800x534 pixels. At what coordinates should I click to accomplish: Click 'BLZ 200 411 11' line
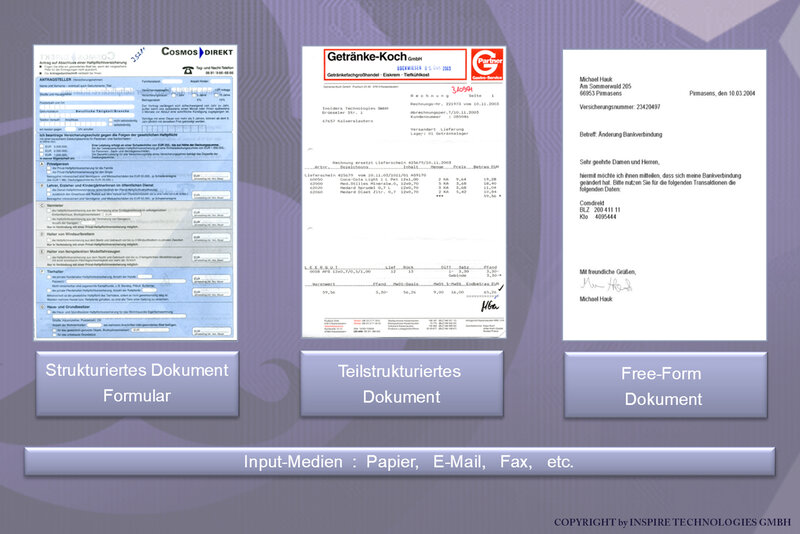coord(600,210)
